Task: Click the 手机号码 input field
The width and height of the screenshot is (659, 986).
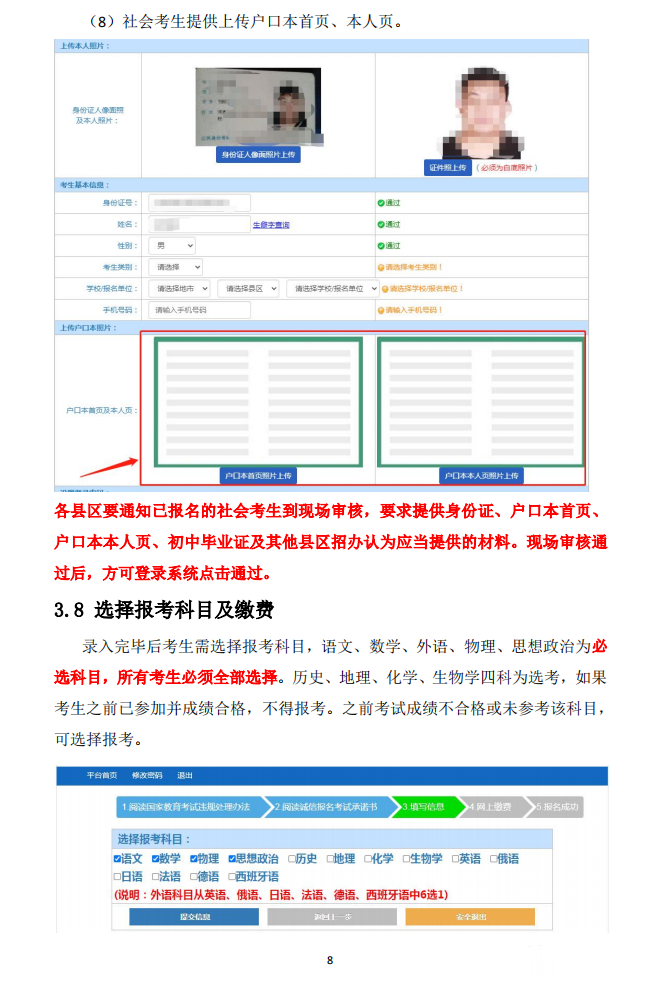Action: pyautogui.click(x=199, y=309)
